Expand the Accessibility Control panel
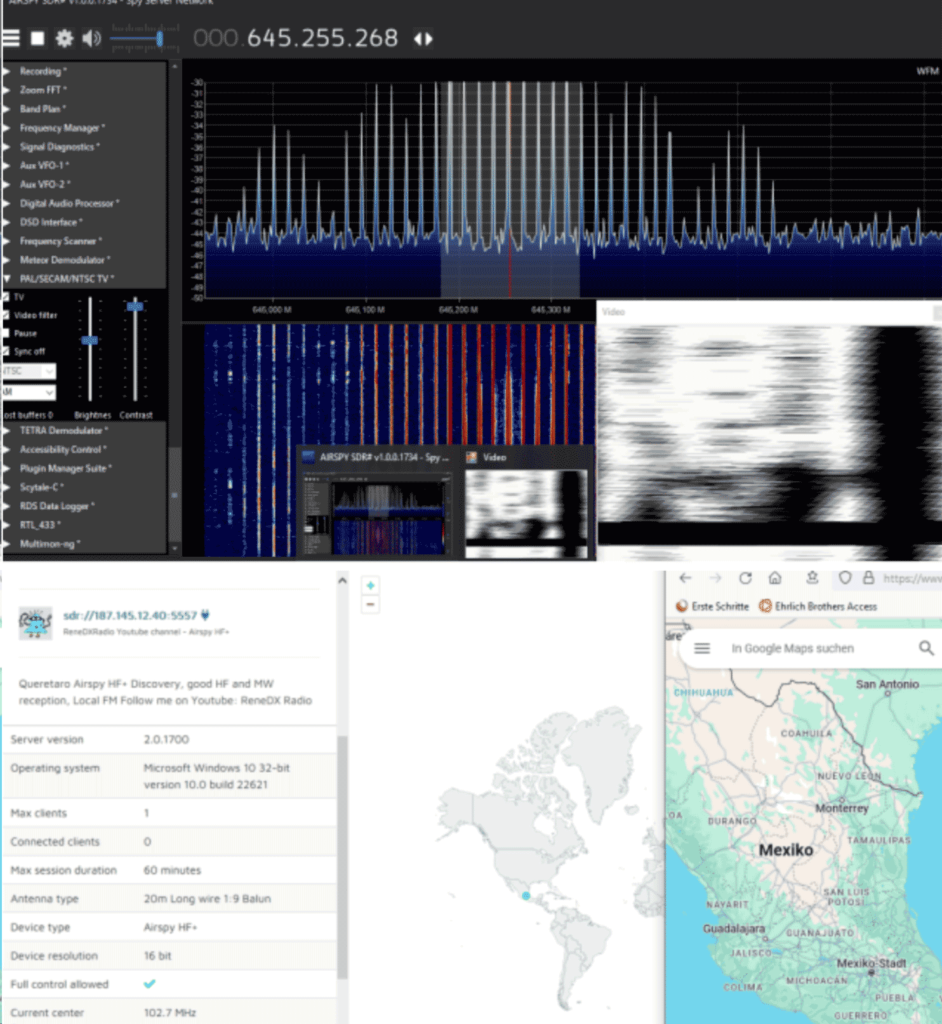The height and width of the screenshot is (1024, 942). 61,450
